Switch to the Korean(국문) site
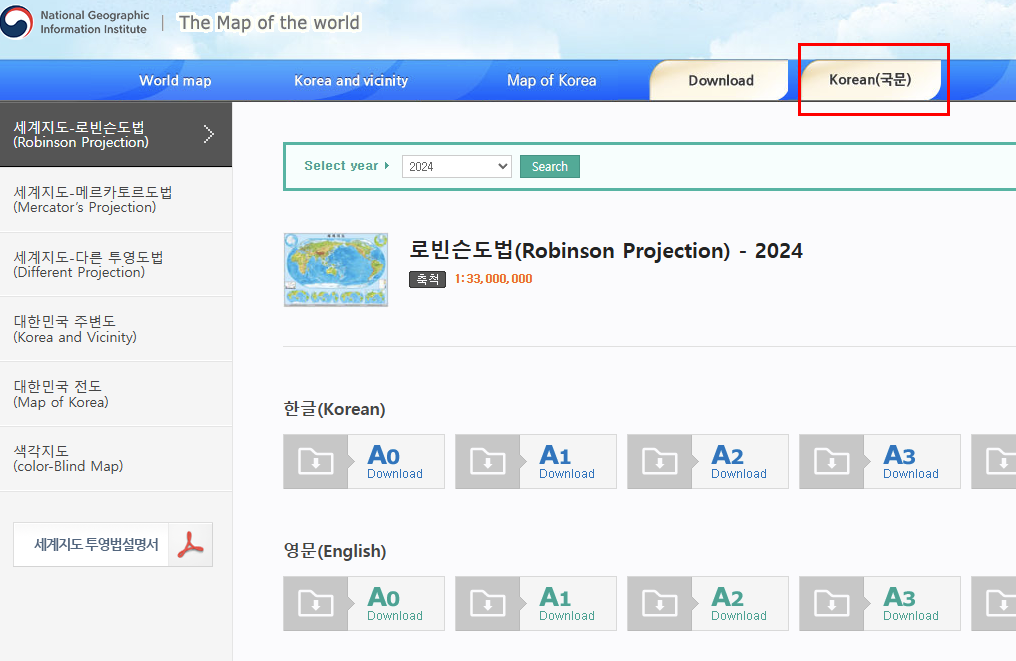Image resolution: width=1016 pixels, height=661 pixels. pyautogui.click(x=870, y=80)
